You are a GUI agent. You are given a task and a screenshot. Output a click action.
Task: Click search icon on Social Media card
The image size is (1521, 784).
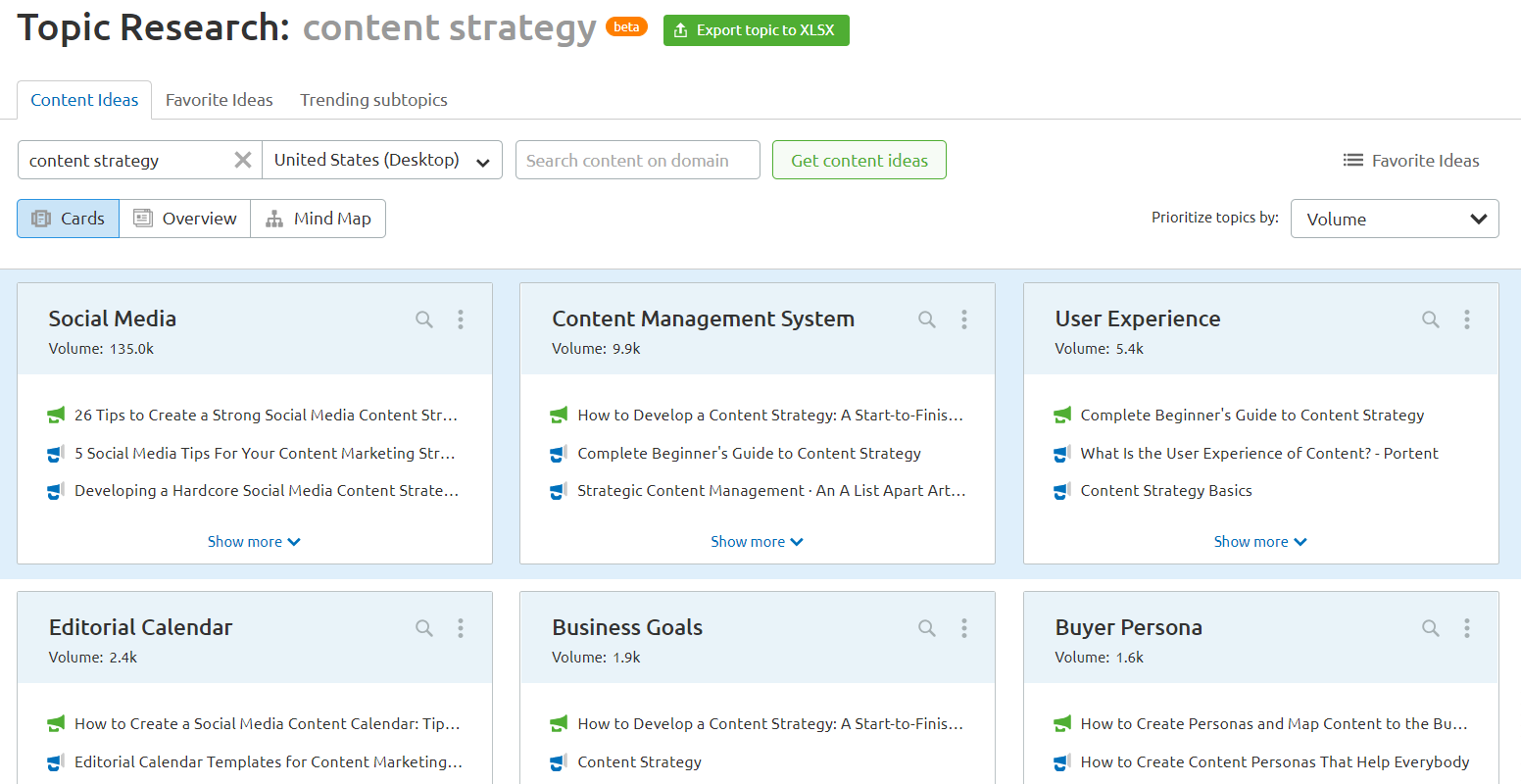point(424,319)
